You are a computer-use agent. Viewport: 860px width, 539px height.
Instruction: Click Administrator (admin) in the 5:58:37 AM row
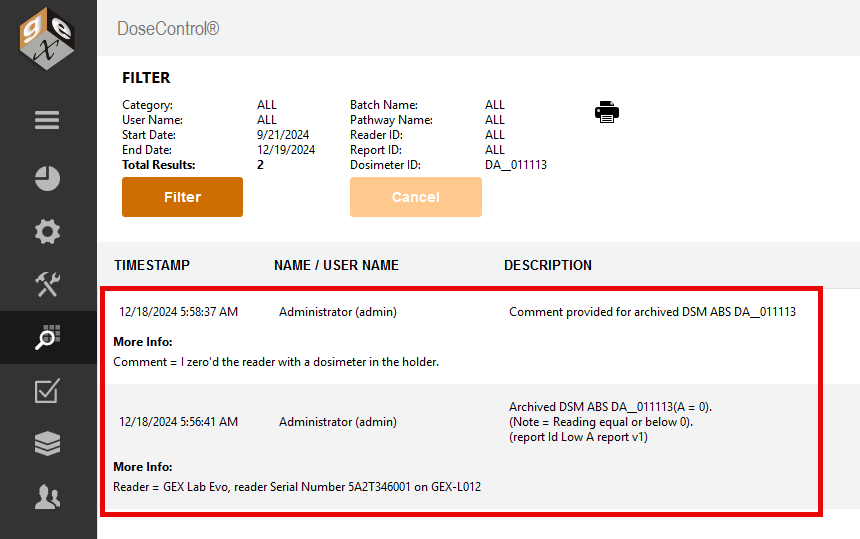[338, 312]
